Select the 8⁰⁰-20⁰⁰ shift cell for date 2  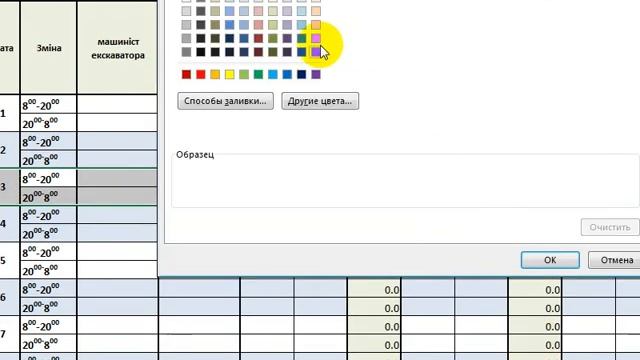(x=49, y=141)
